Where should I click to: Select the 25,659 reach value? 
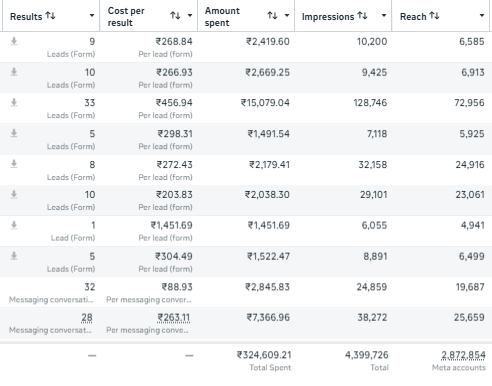pos(469,317)
